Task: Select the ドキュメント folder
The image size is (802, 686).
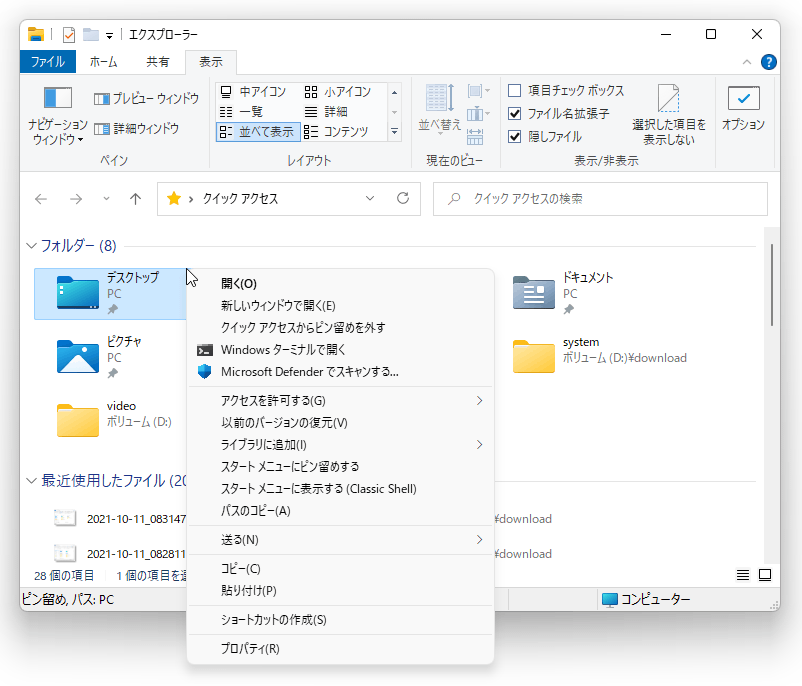Action: (564, 294)
